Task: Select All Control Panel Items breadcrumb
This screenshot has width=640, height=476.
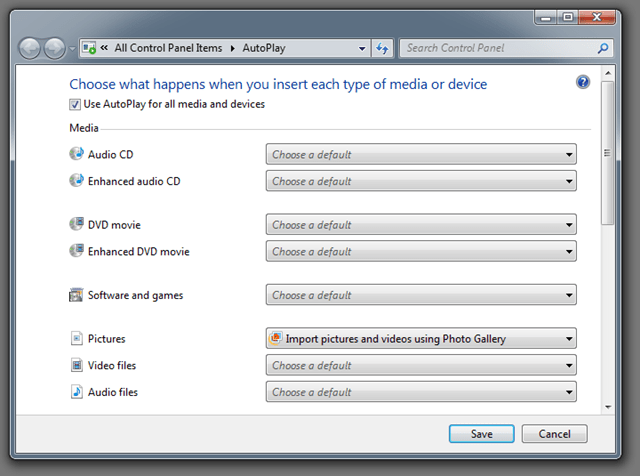Action: point(169,48)
